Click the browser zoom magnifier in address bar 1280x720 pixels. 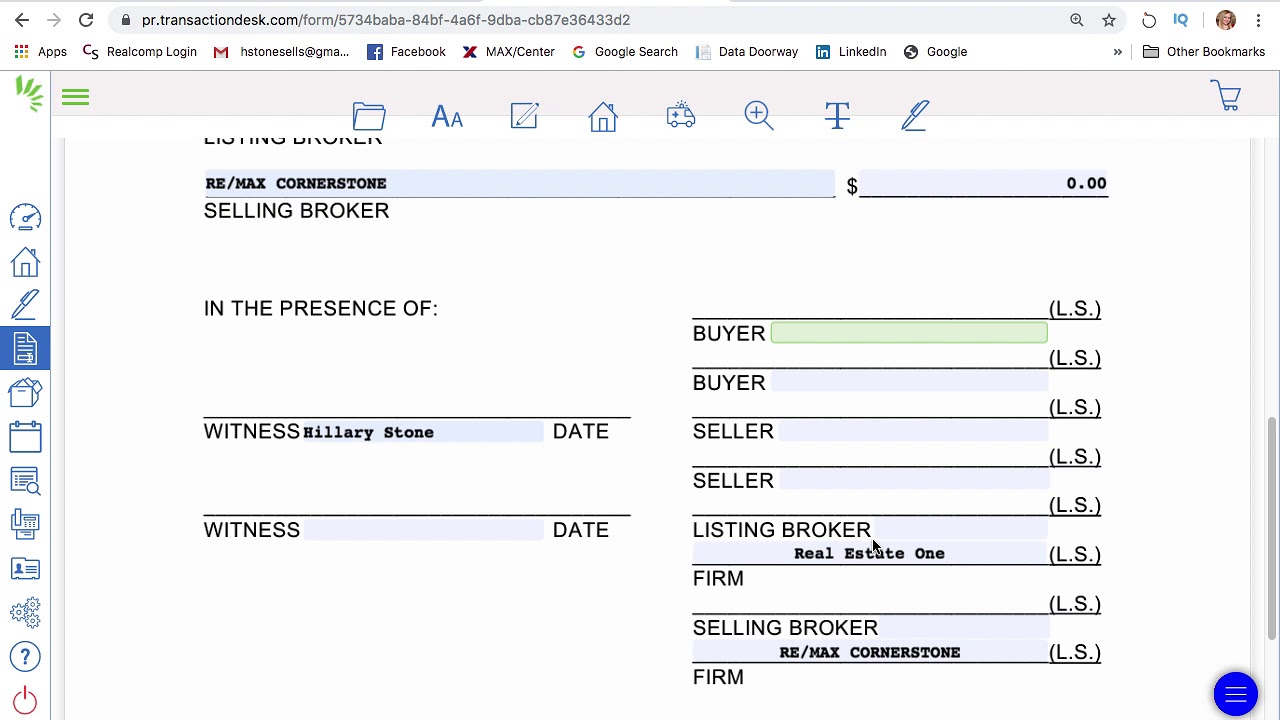(1077, 20)
